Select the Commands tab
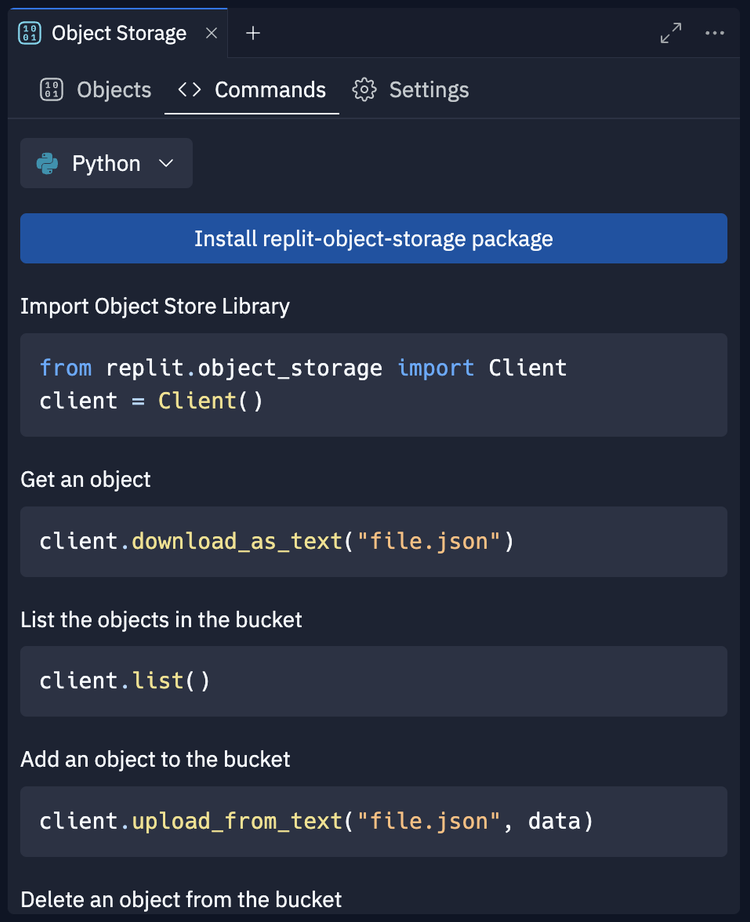 [x=269, y=89]
